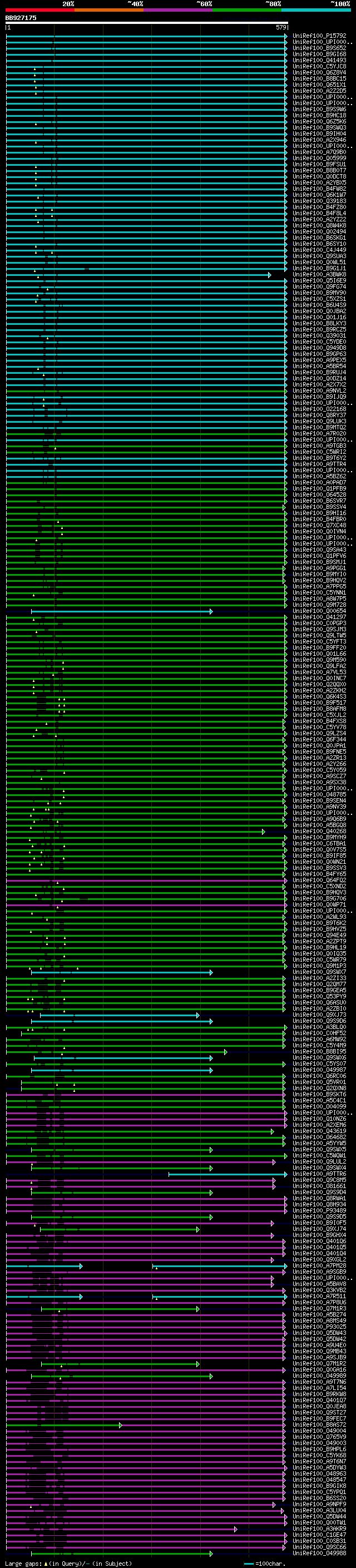Select the UniRef100_A2X946 label
This screenshot has height=1568, width=356.
[x=319, y=140]
